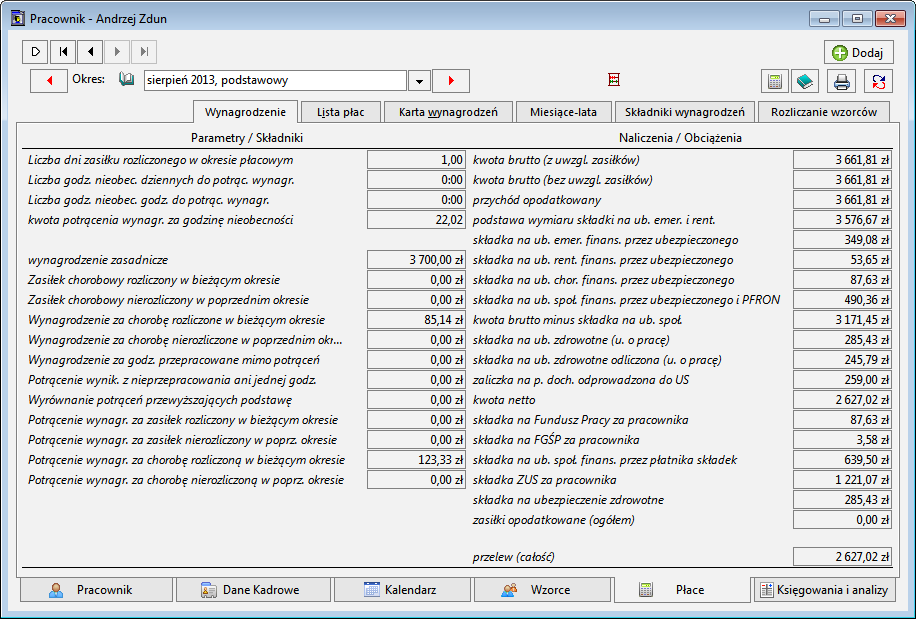Open the calculator tool
Viewport: 916px width, 619px height.
[775, 81]
